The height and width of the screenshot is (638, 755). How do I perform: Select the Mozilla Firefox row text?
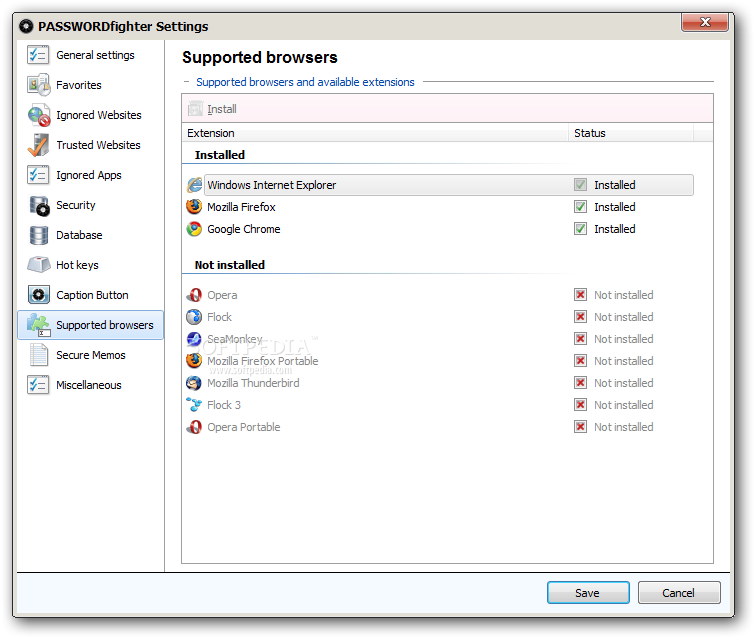(x=241, y=207)
